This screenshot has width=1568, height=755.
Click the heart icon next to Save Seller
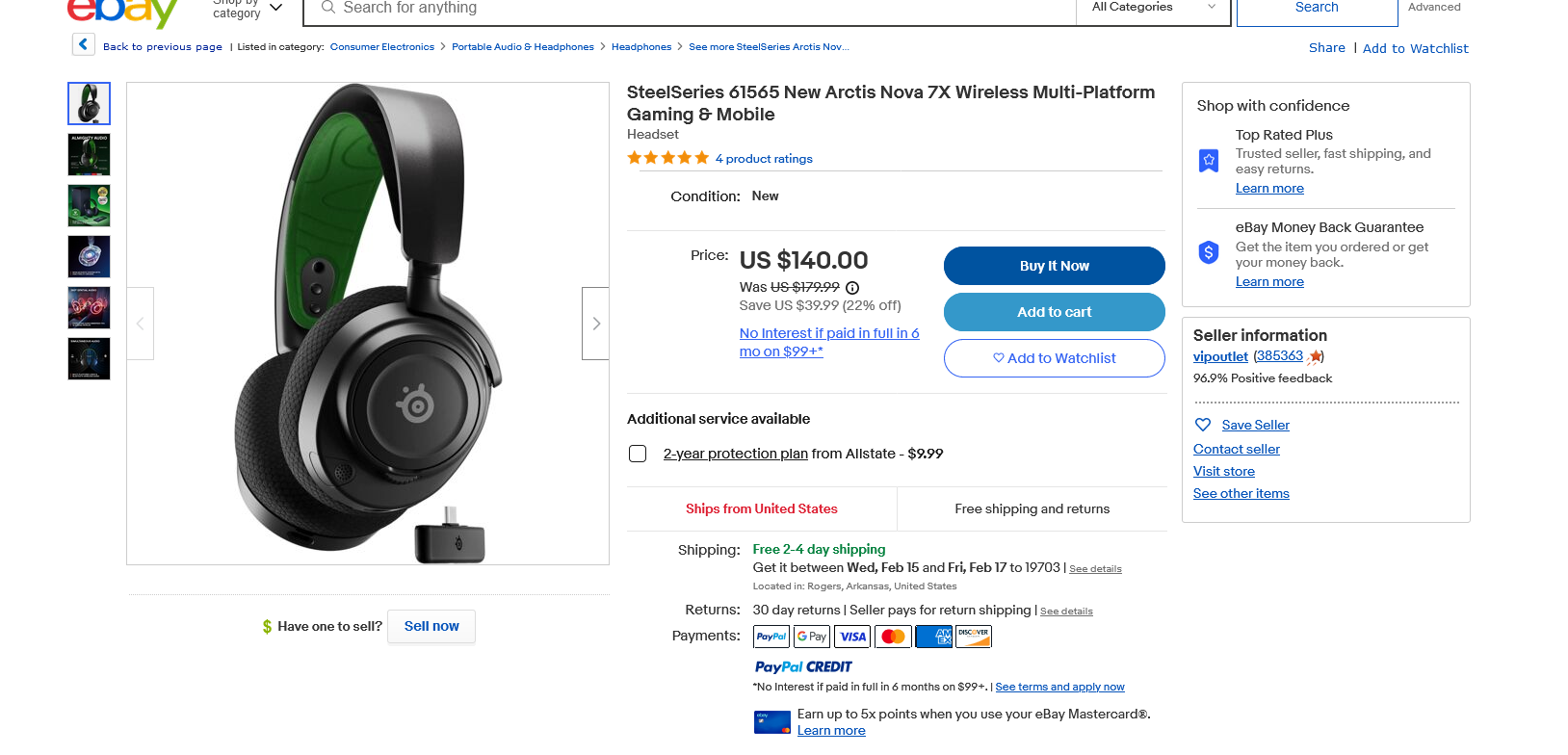pyautogui.click(x=1202, y=425)
